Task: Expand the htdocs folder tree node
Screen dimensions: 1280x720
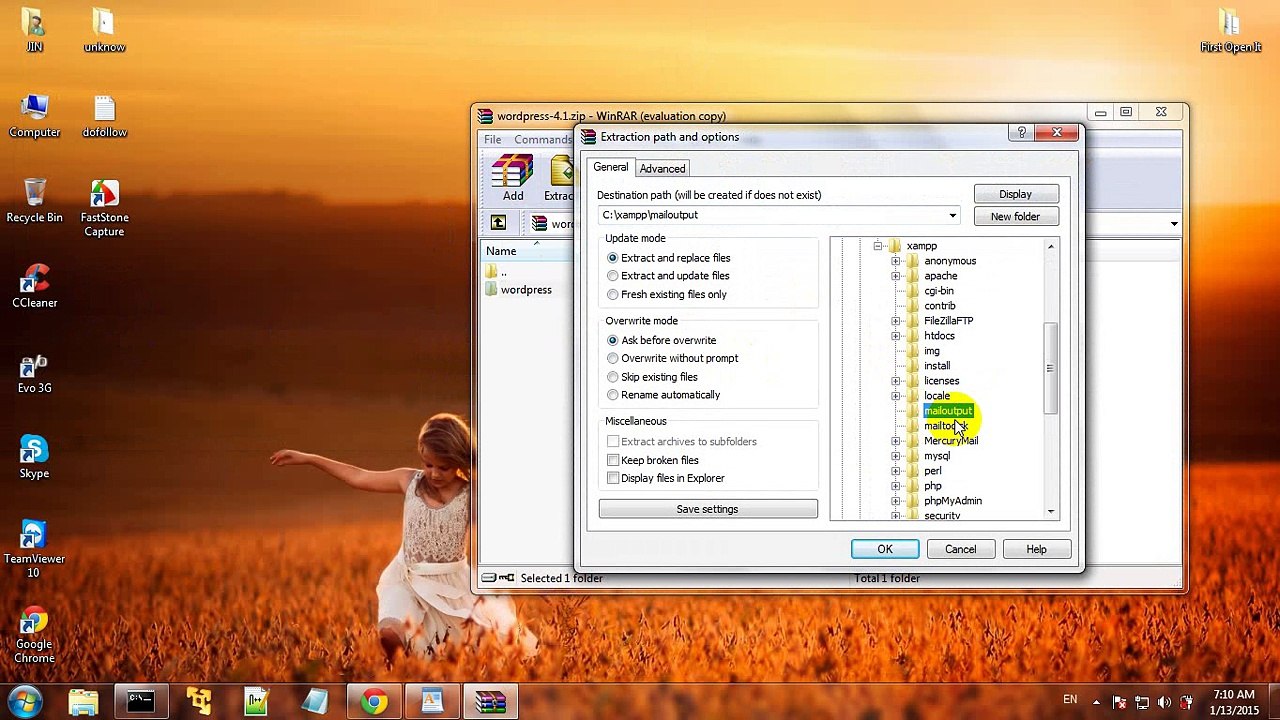Action: coord(896,336)
